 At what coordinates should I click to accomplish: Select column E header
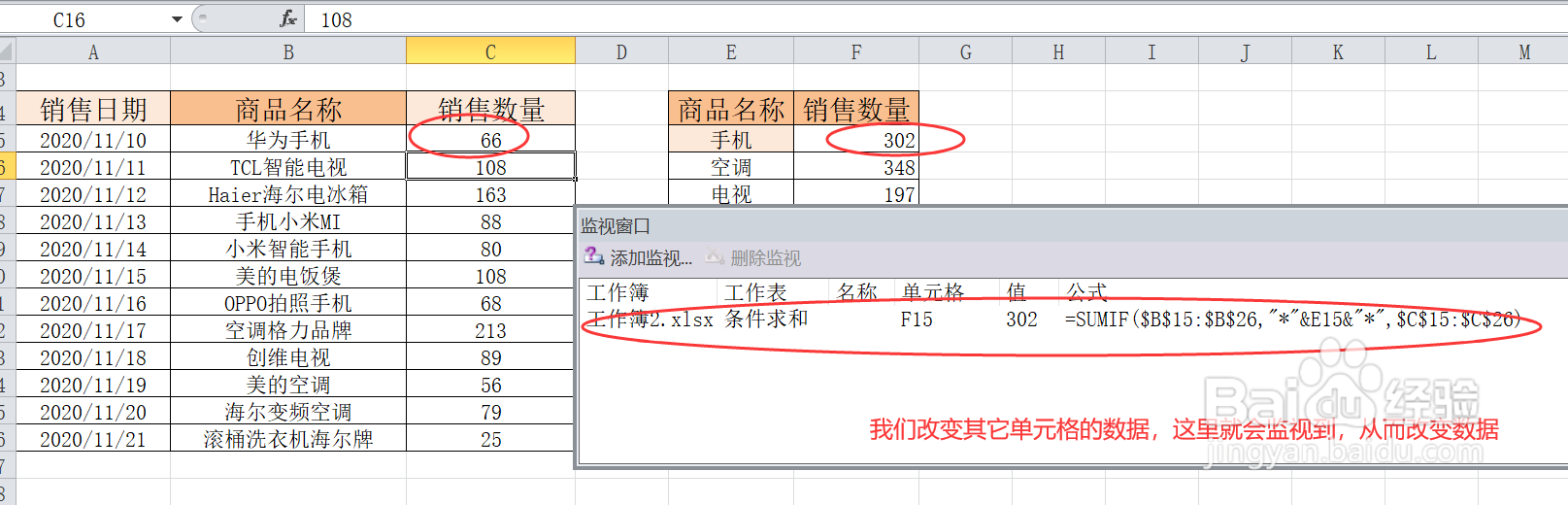click(x=731, y=51)
